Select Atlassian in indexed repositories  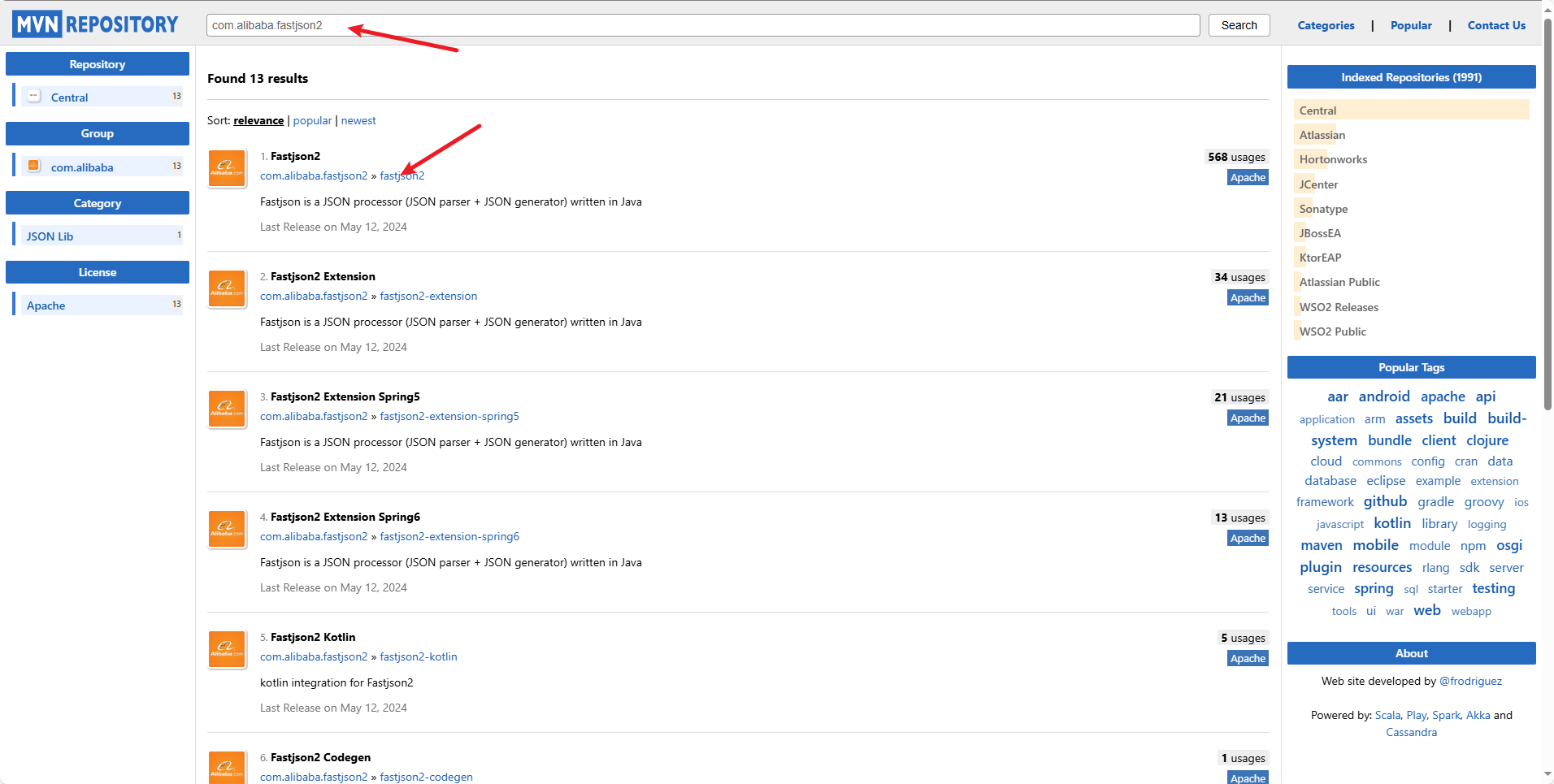(x=1322, y=135)
